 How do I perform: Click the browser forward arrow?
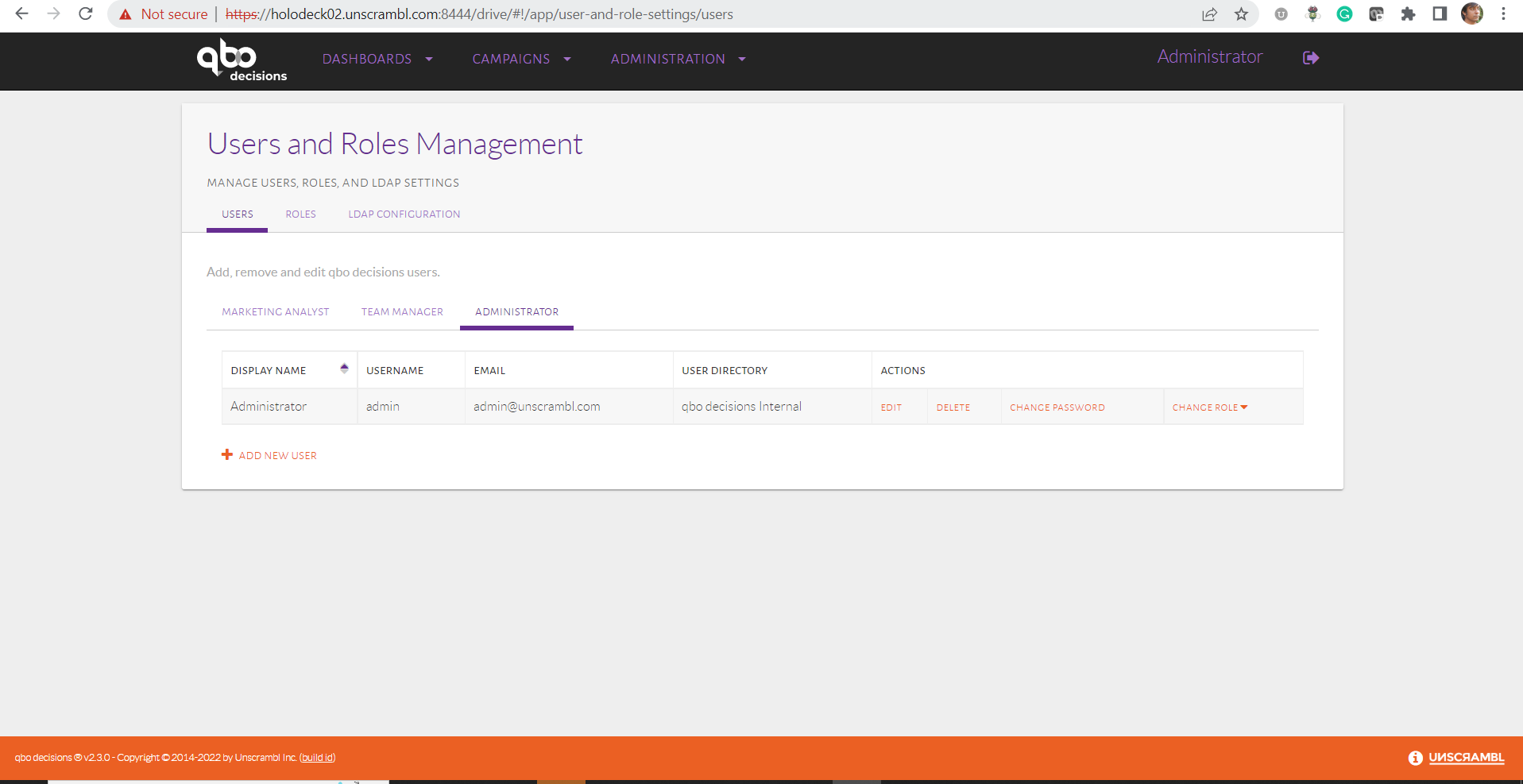(x=53, y=14)
